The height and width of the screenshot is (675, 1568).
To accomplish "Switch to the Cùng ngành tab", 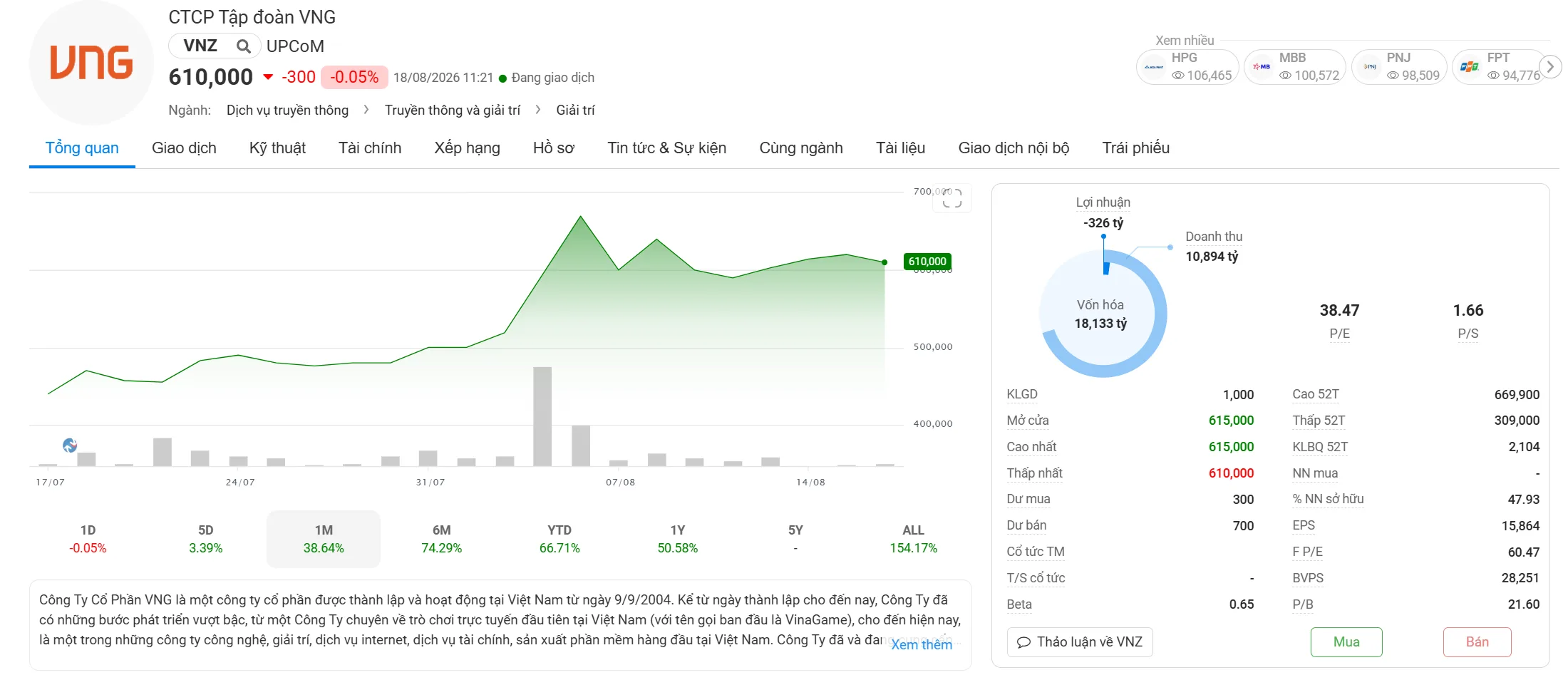I will [801, 148].
